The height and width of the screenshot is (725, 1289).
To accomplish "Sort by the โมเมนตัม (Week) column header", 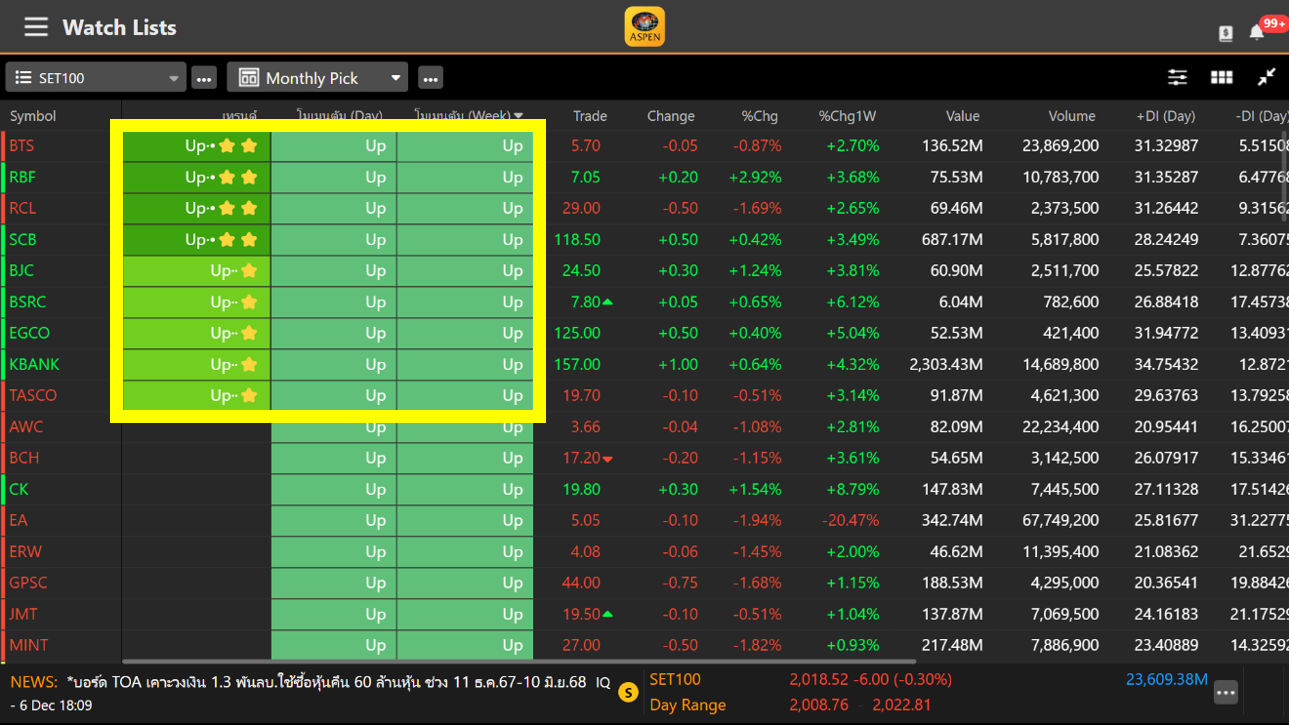I will 469,116.
